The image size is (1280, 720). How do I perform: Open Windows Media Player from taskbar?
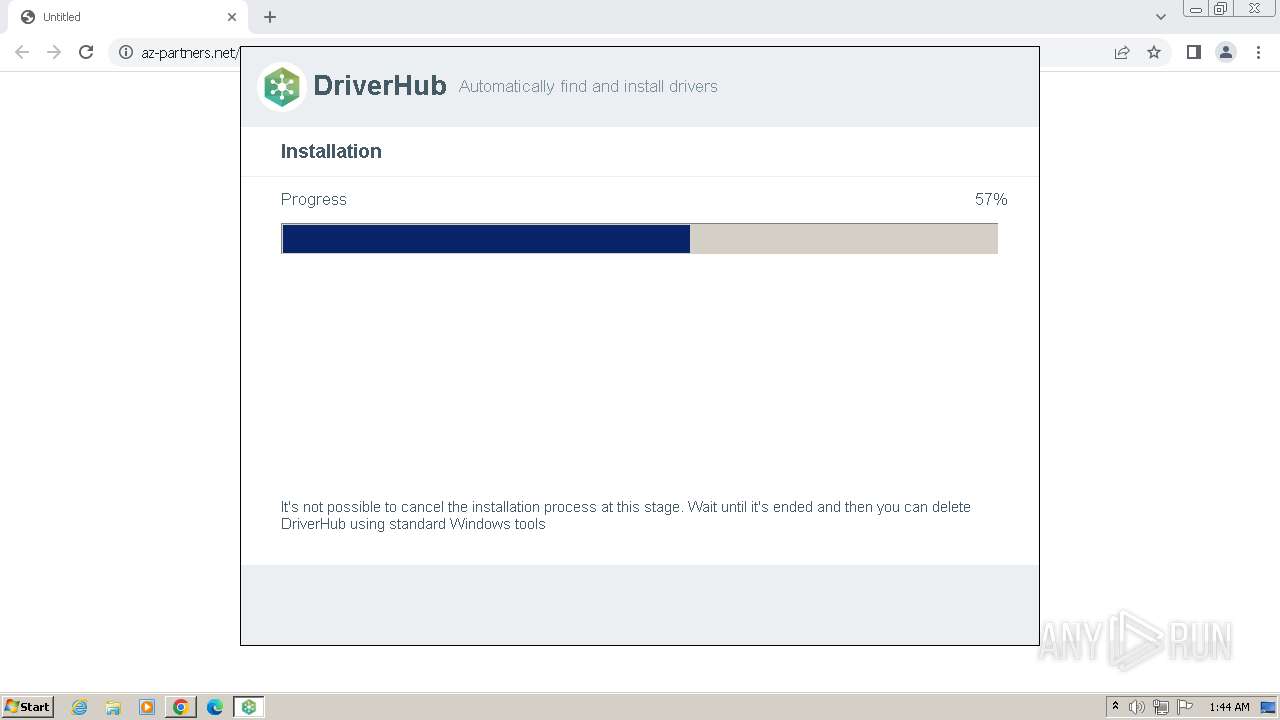point(147,707)
